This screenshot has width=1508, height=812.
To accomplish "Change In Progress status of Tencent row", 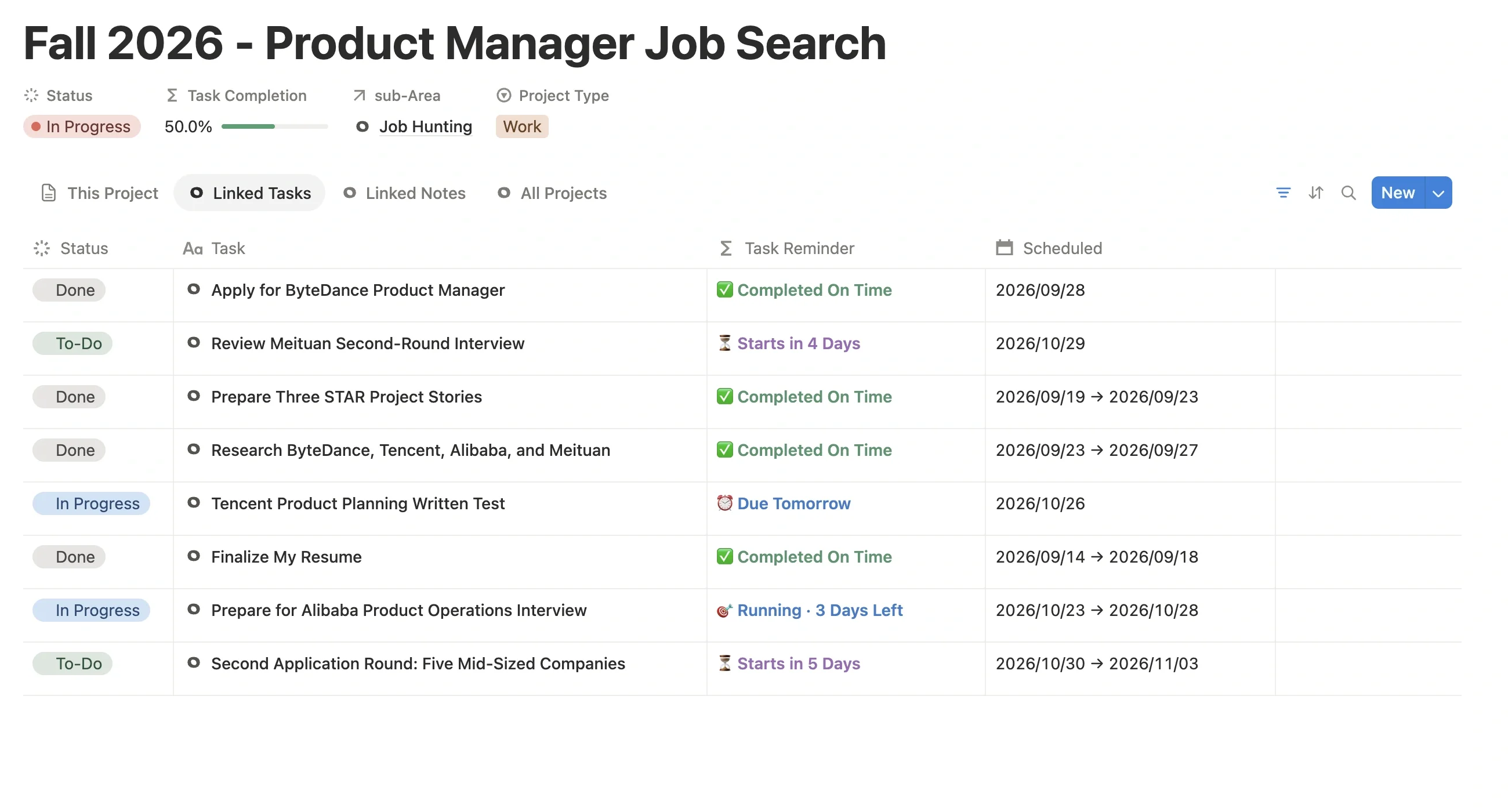I will pos(91,503).
